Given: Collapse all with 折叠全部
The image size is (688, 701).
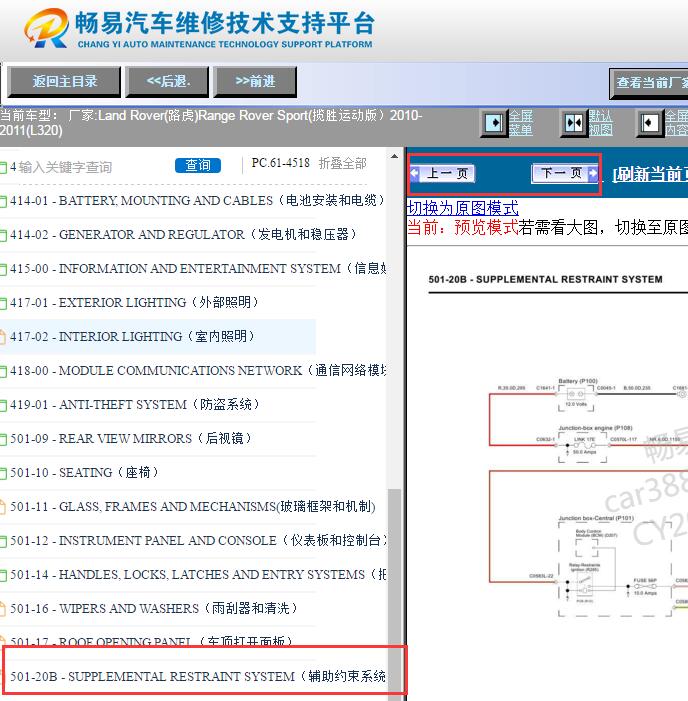Looking at the screenshot, I should click(x=342, y=164).
